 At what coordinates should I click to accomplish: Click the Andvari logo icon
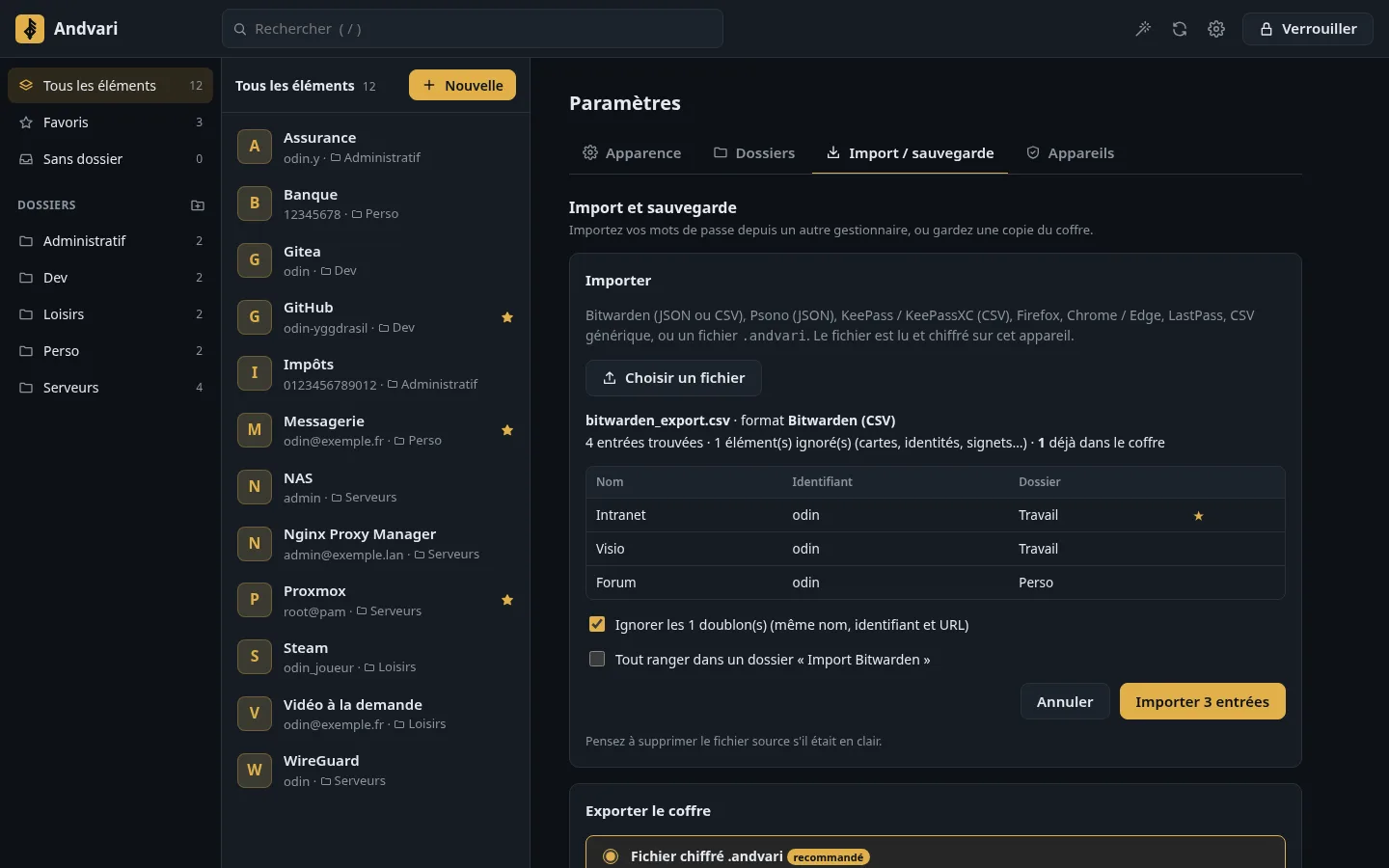pos(30,29)
